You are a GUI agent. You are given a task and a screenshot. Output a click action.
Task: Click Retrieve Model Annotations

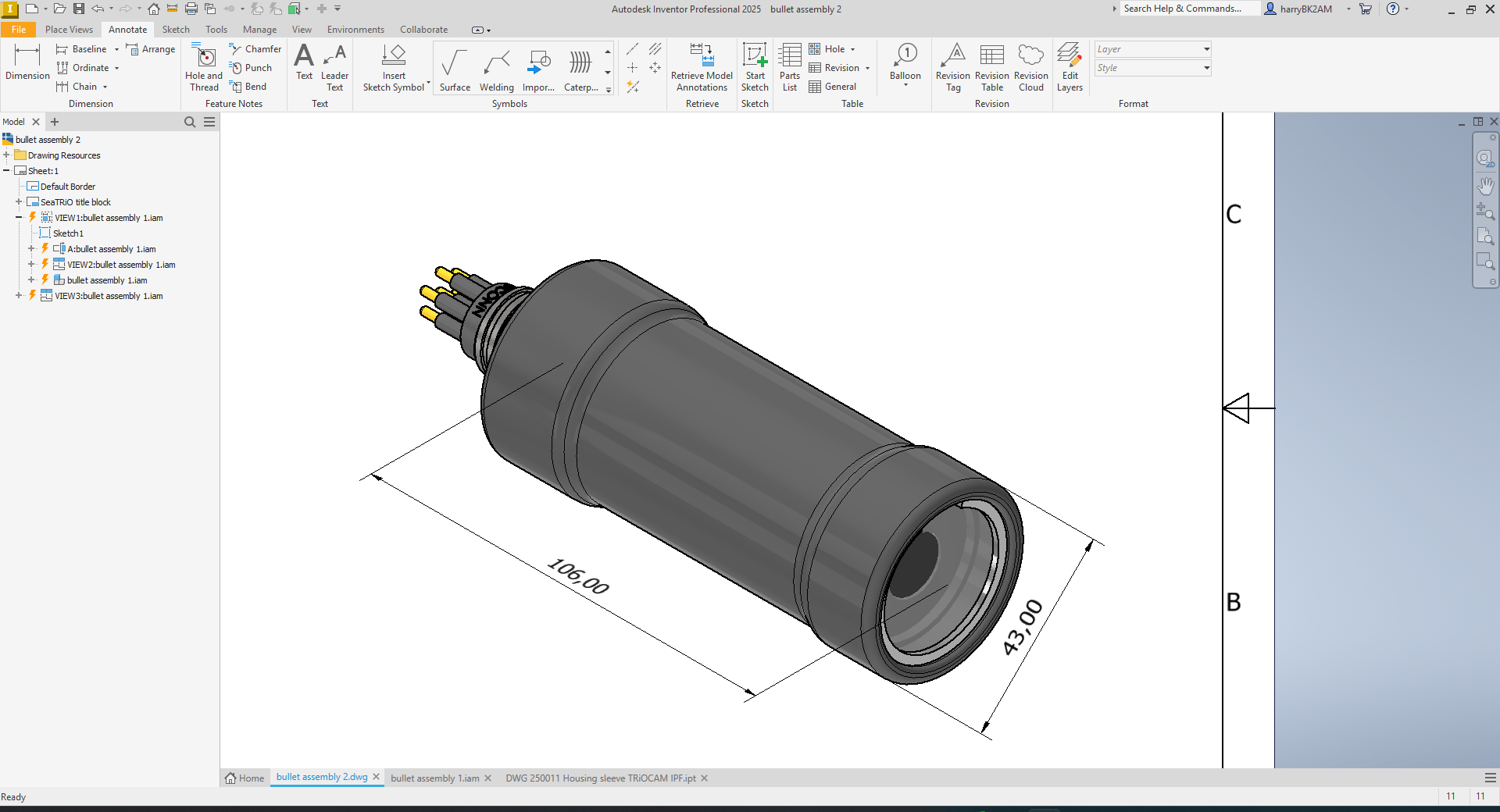pyautogui.click(x=702, y=67)
